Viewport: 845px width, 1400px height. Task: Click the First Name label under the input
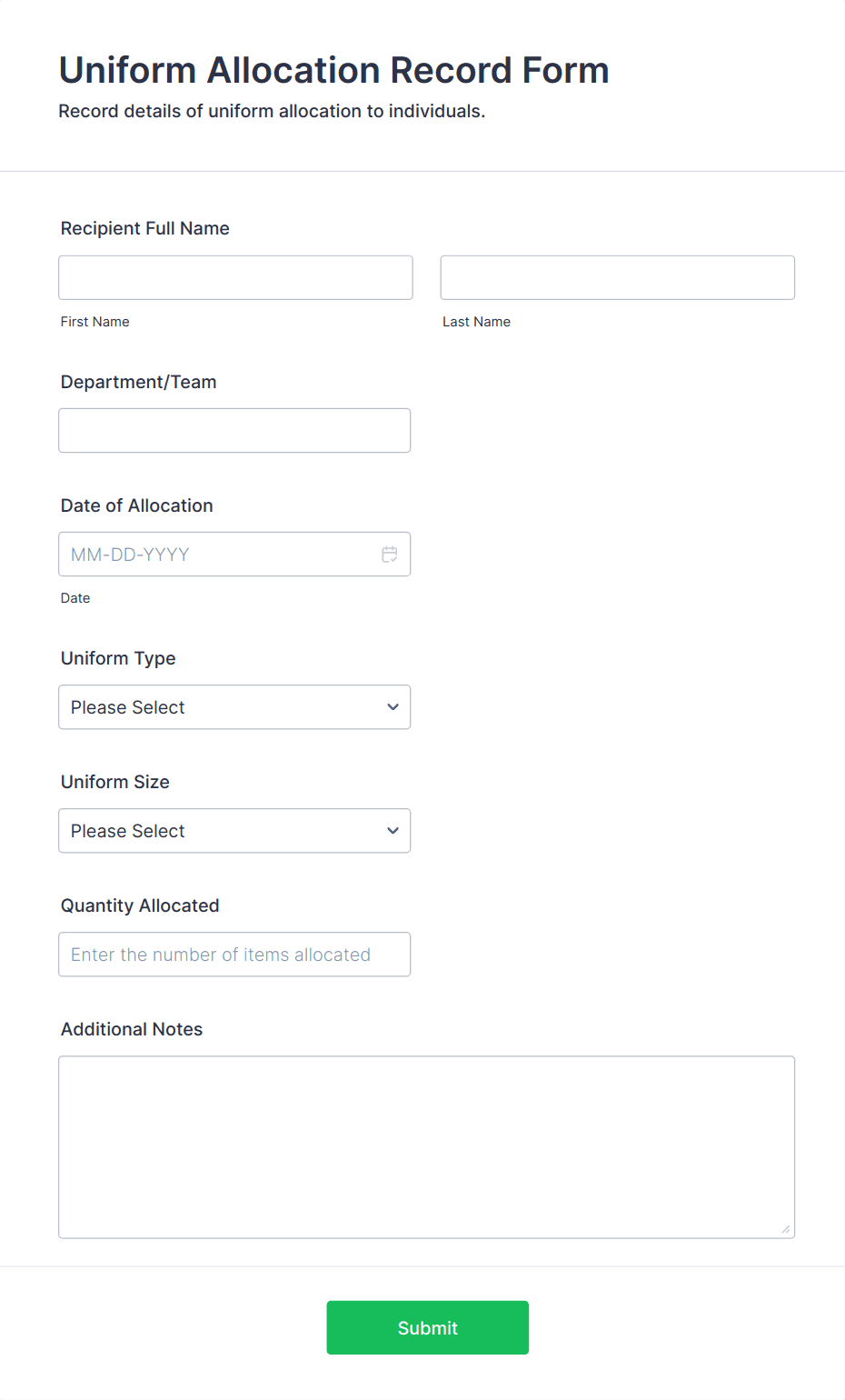point(94,321)
